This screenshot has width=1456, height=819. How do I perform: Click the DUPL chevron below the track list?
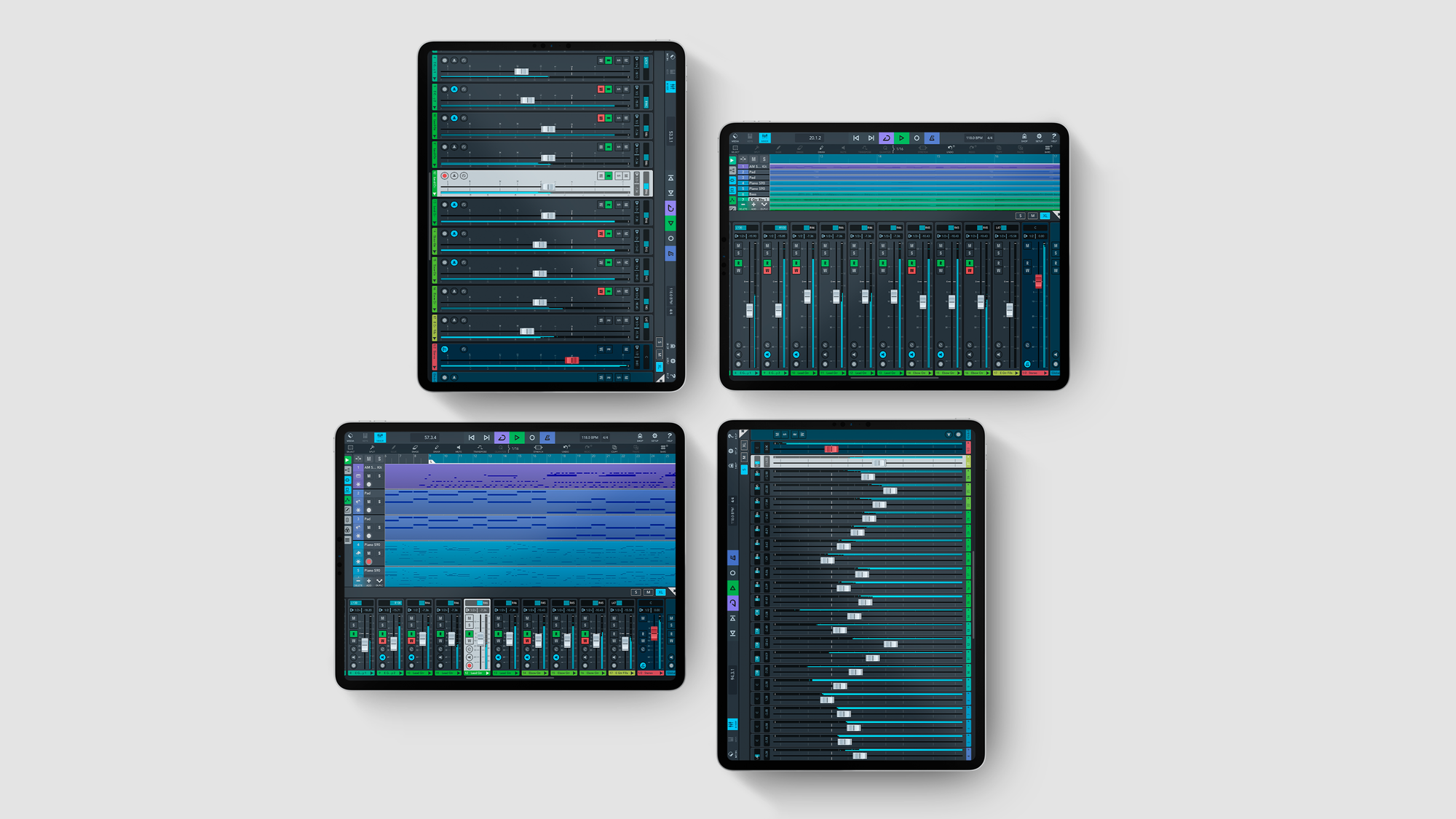pos(379,581)
